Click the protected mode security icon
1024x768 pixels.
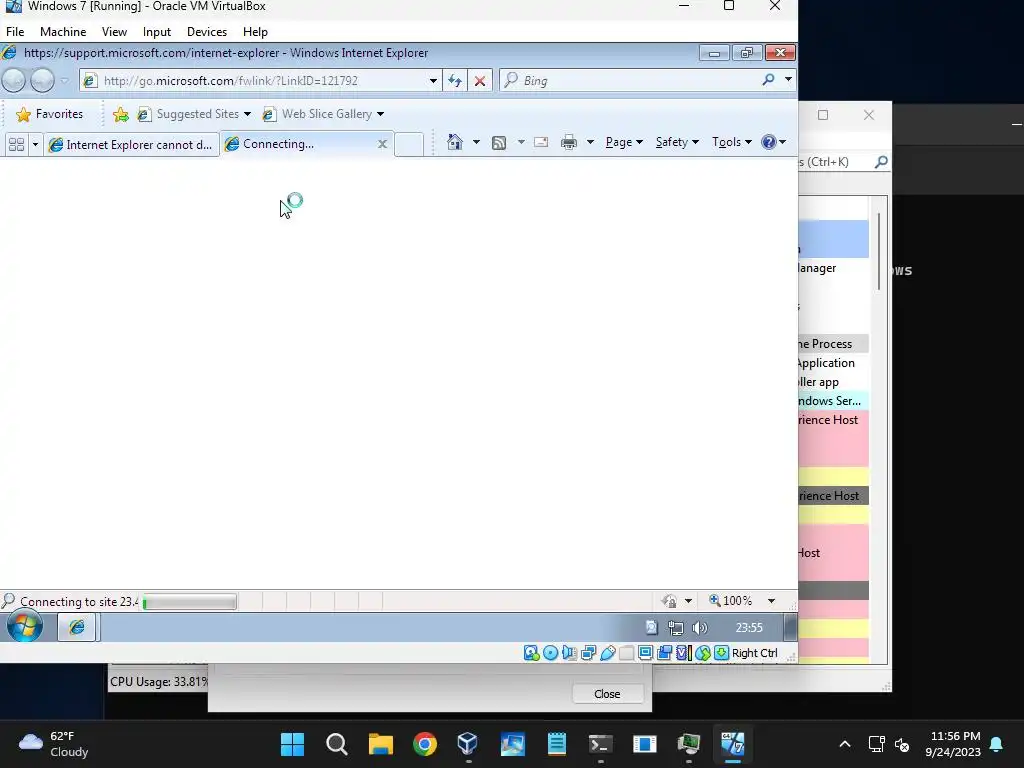point(669,601)
